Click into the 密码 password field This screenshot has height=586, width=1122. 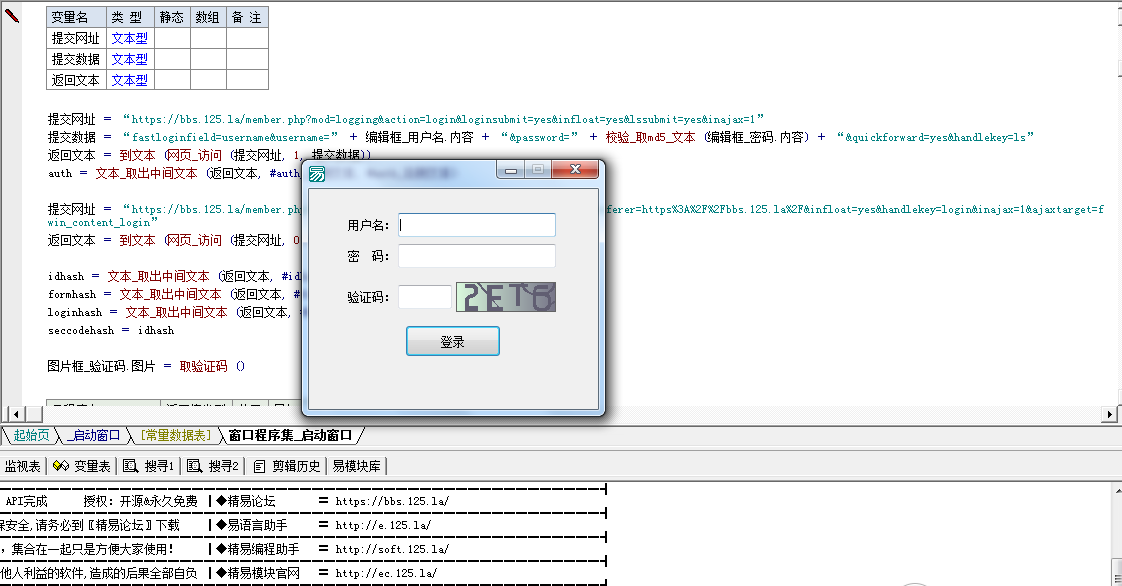(476, 257)
